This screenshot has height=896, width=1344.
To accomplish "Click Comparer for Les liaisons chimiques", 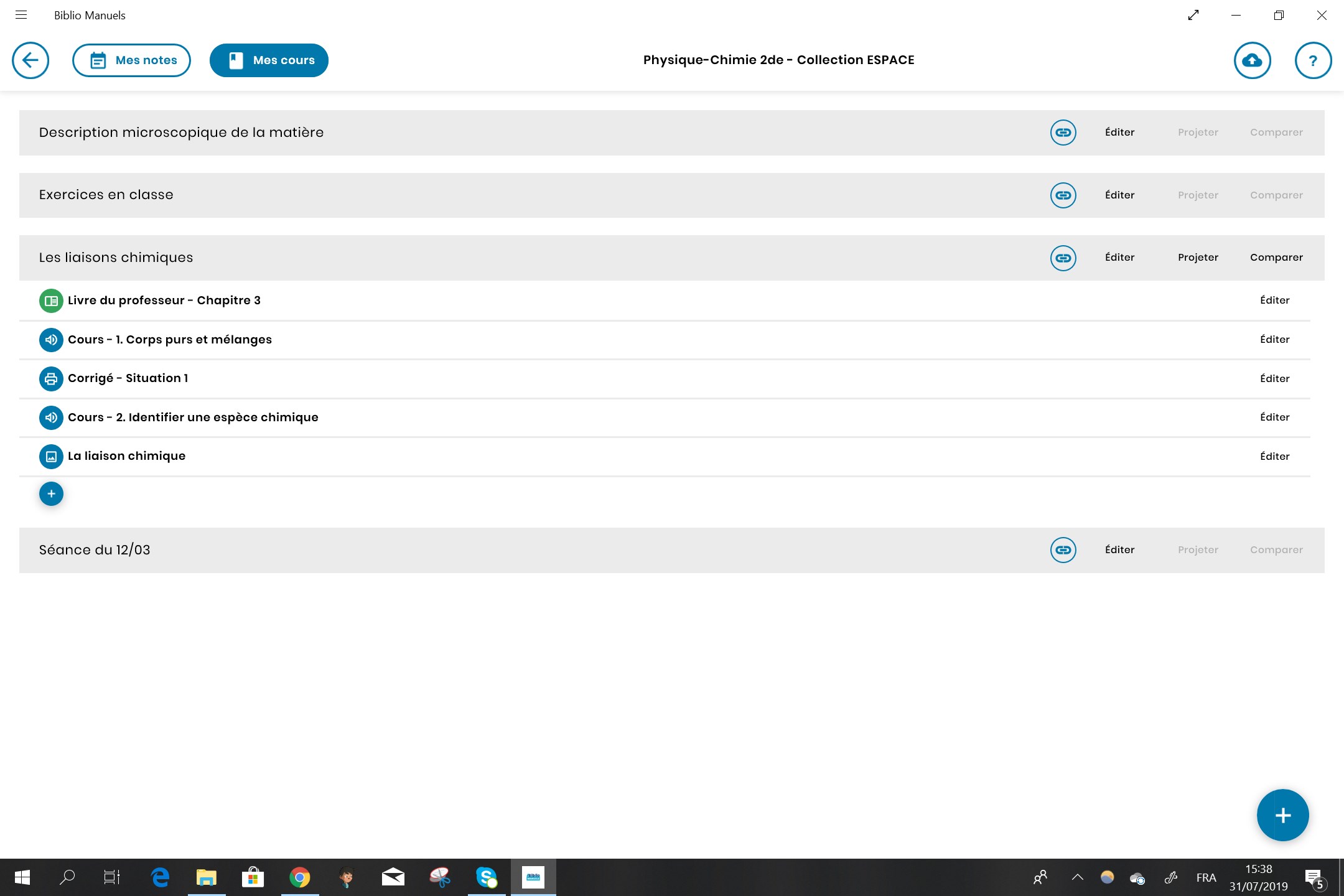I will tap(1276, 258).
